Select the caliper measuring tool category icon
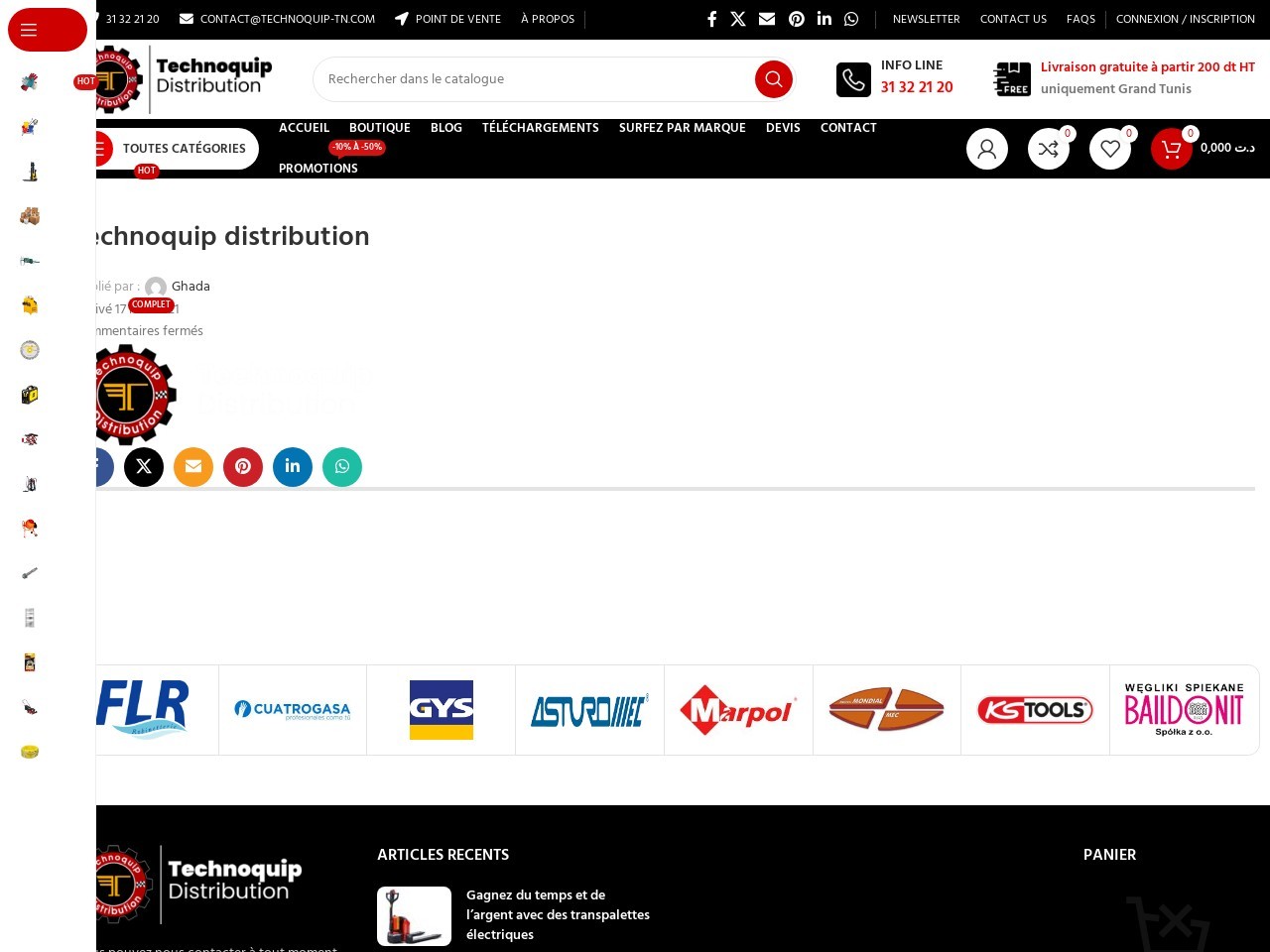Viewport: 1270px width, 952px height. tap(30, 261)
